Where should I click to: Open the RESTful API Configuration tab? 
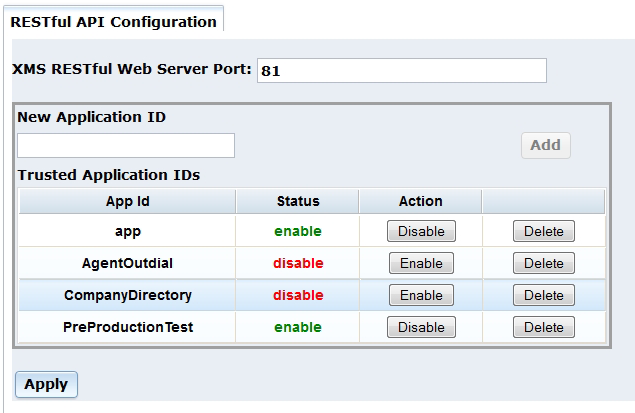click(x=113, y=21)
